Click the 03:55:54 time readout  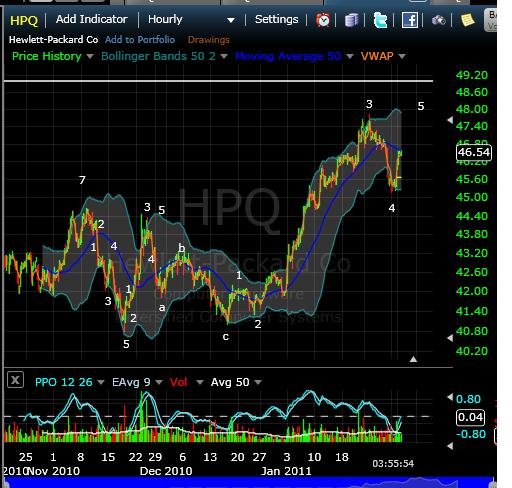pos(393,464)
